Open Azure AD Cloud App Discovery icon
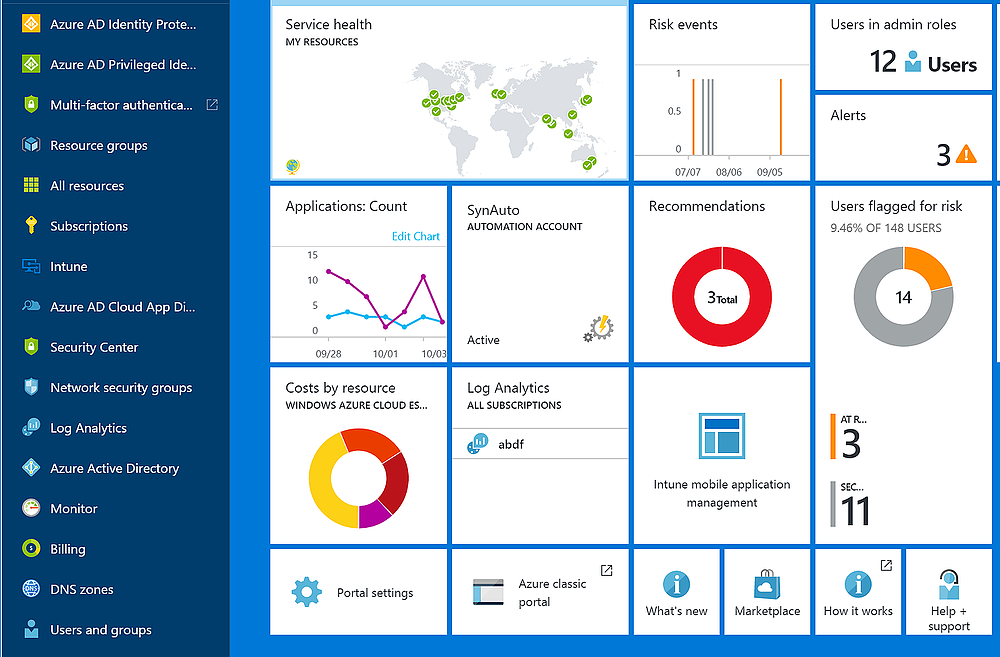 click(31, 306)
